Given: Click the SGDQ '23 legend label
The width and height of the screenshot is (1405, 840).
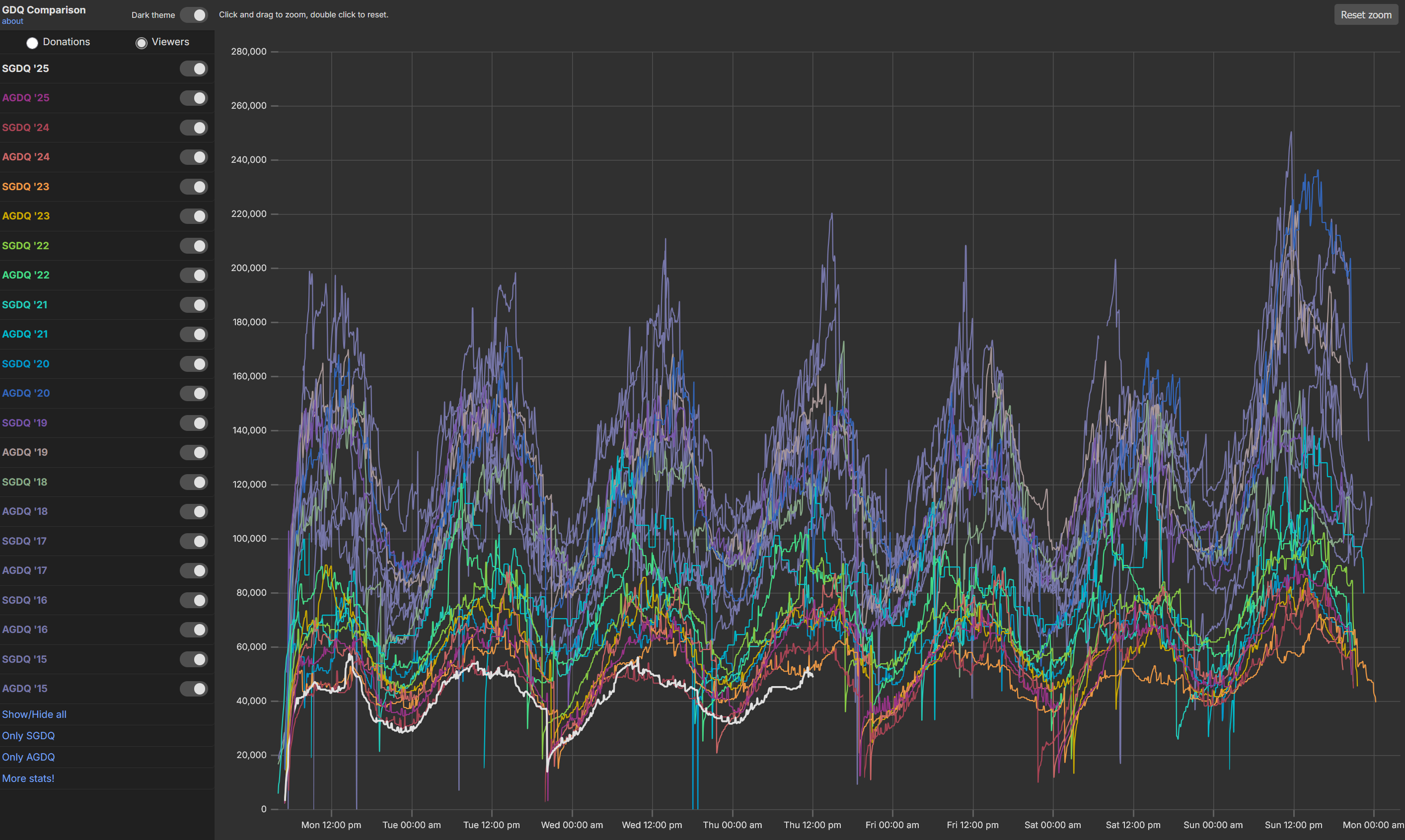Looking at the screenshot, I should click(x=25, y=187).
